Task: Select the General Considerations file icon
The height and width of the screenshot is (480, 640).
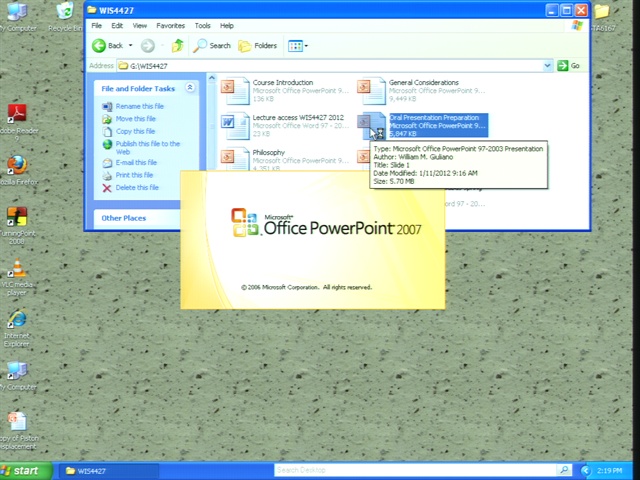Action: (371, 91)
